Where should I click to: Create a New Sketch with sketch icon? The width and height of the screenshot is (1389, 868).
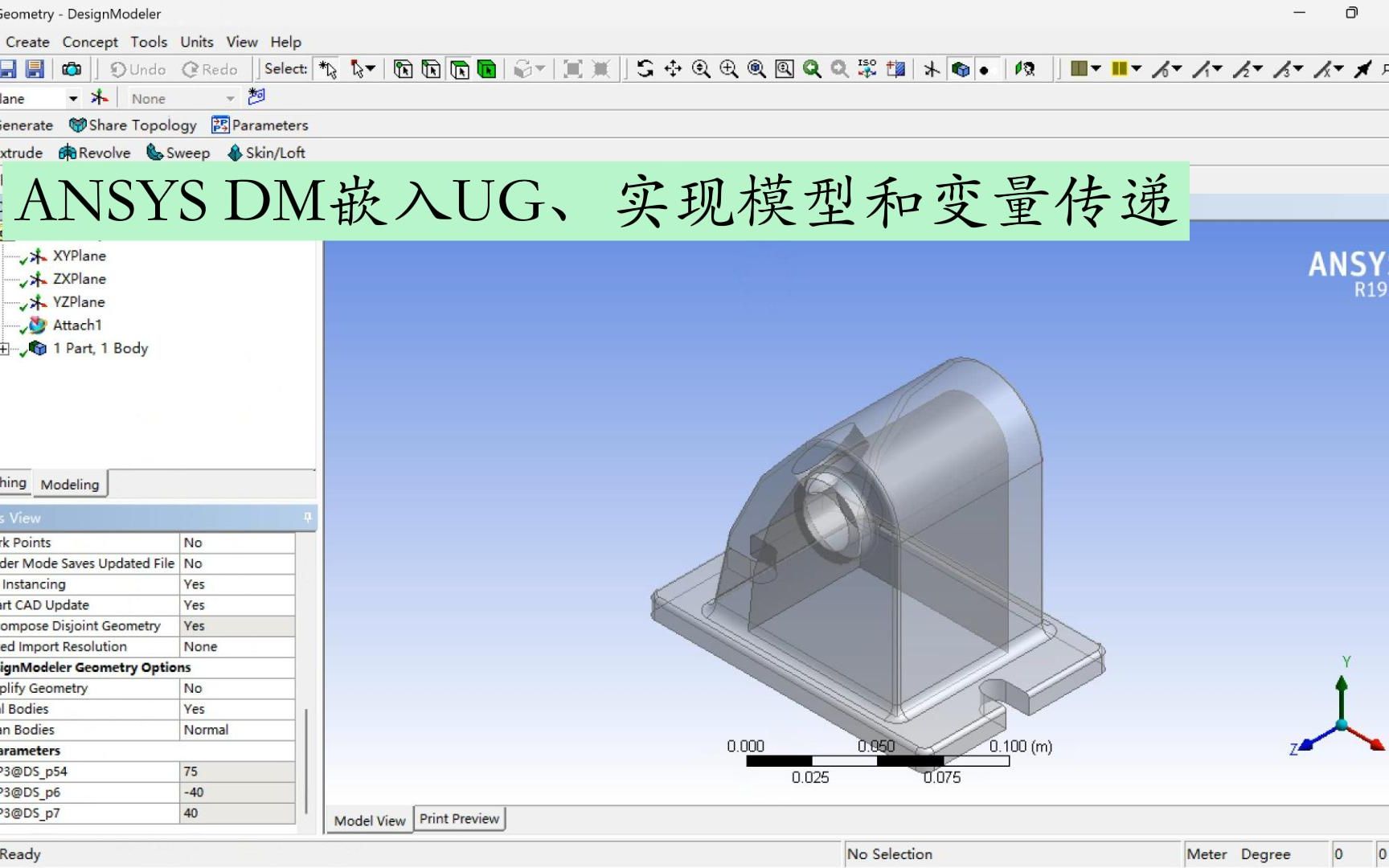pyautogui.click(x=256, y=97)
